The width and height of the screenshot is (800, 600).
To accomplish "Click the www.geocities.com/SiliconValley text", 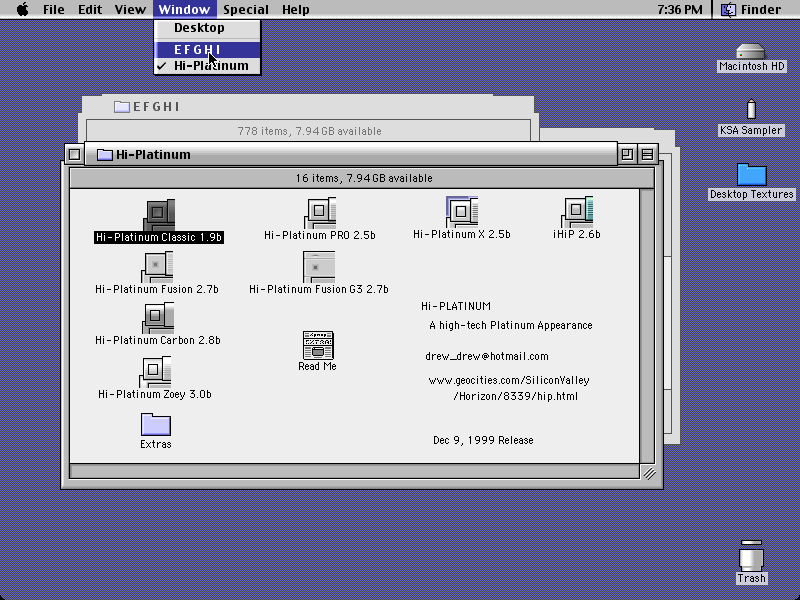I will 509,380.
